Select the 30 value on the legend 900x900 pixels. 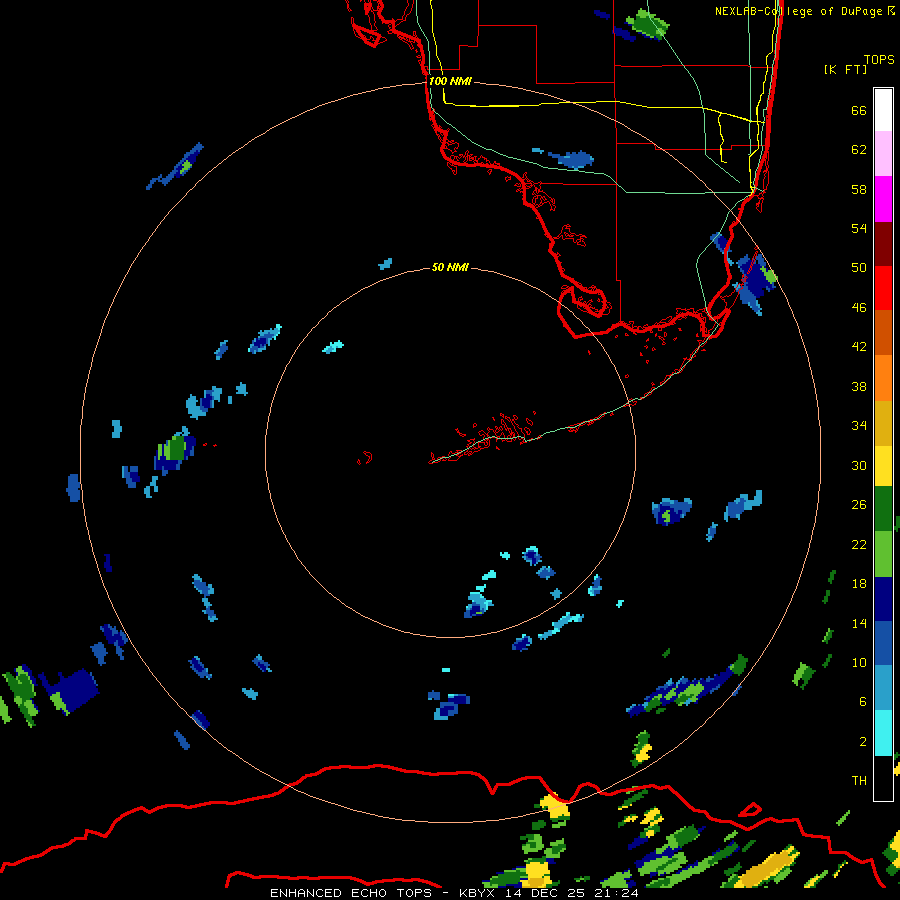pyautogui.click(x=859, y=465)
